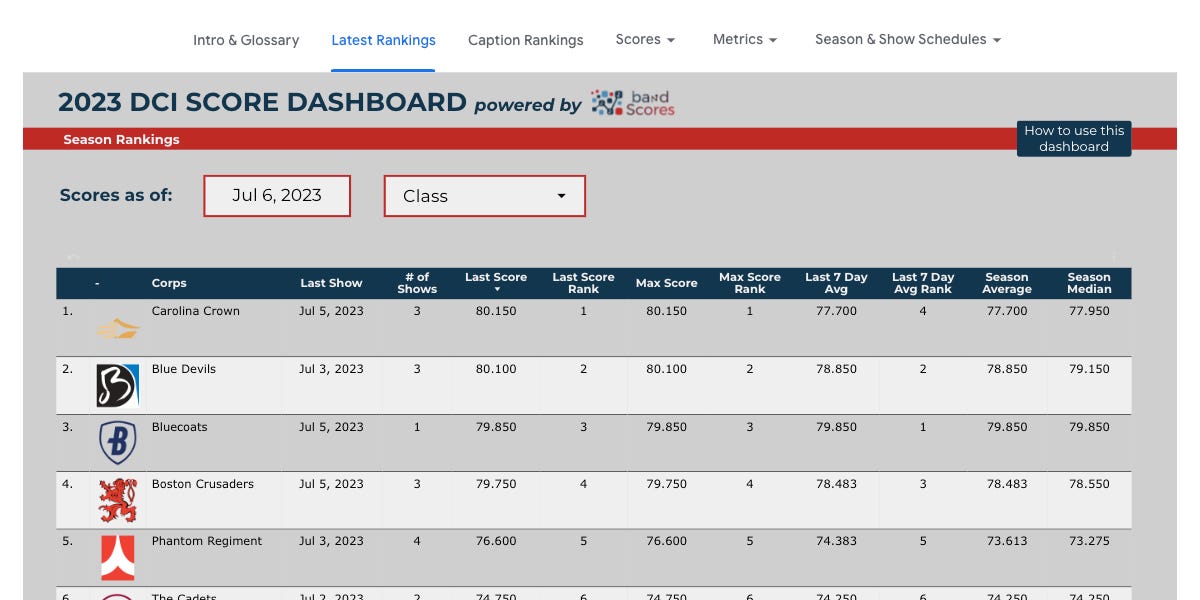
Task: Click the Blue Devils corps name
Action: point(184,369)
